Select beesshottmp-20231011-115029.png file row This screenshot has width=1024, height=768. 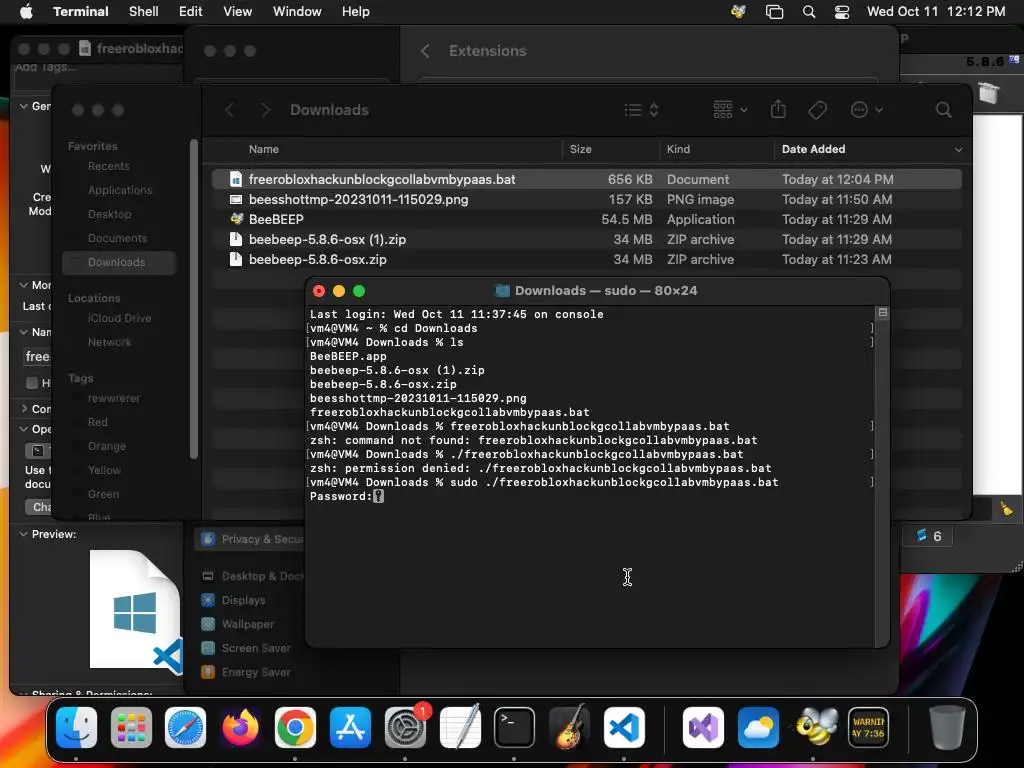(586, 199)
